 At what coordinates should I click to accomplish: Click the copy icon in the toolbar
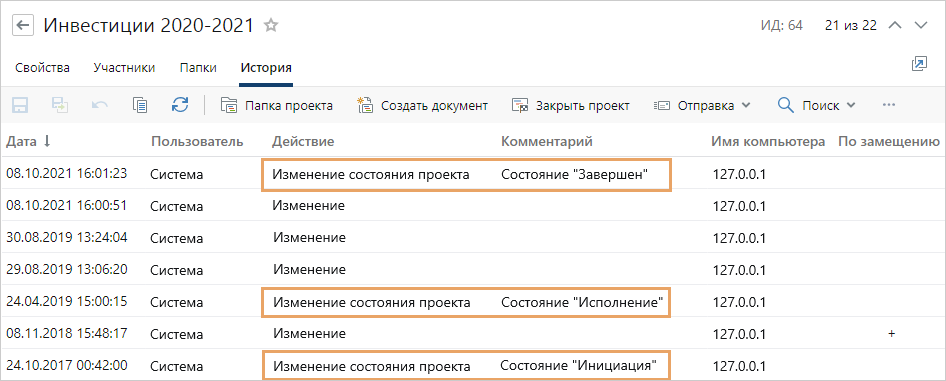tap(140, 105)
